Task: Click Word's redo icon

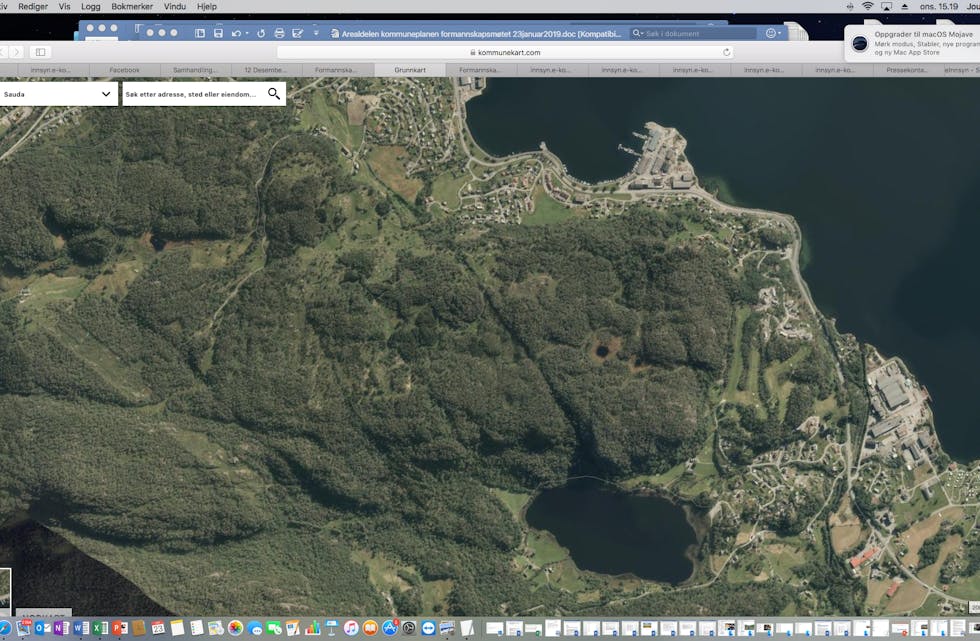Action: pos(261,33)
